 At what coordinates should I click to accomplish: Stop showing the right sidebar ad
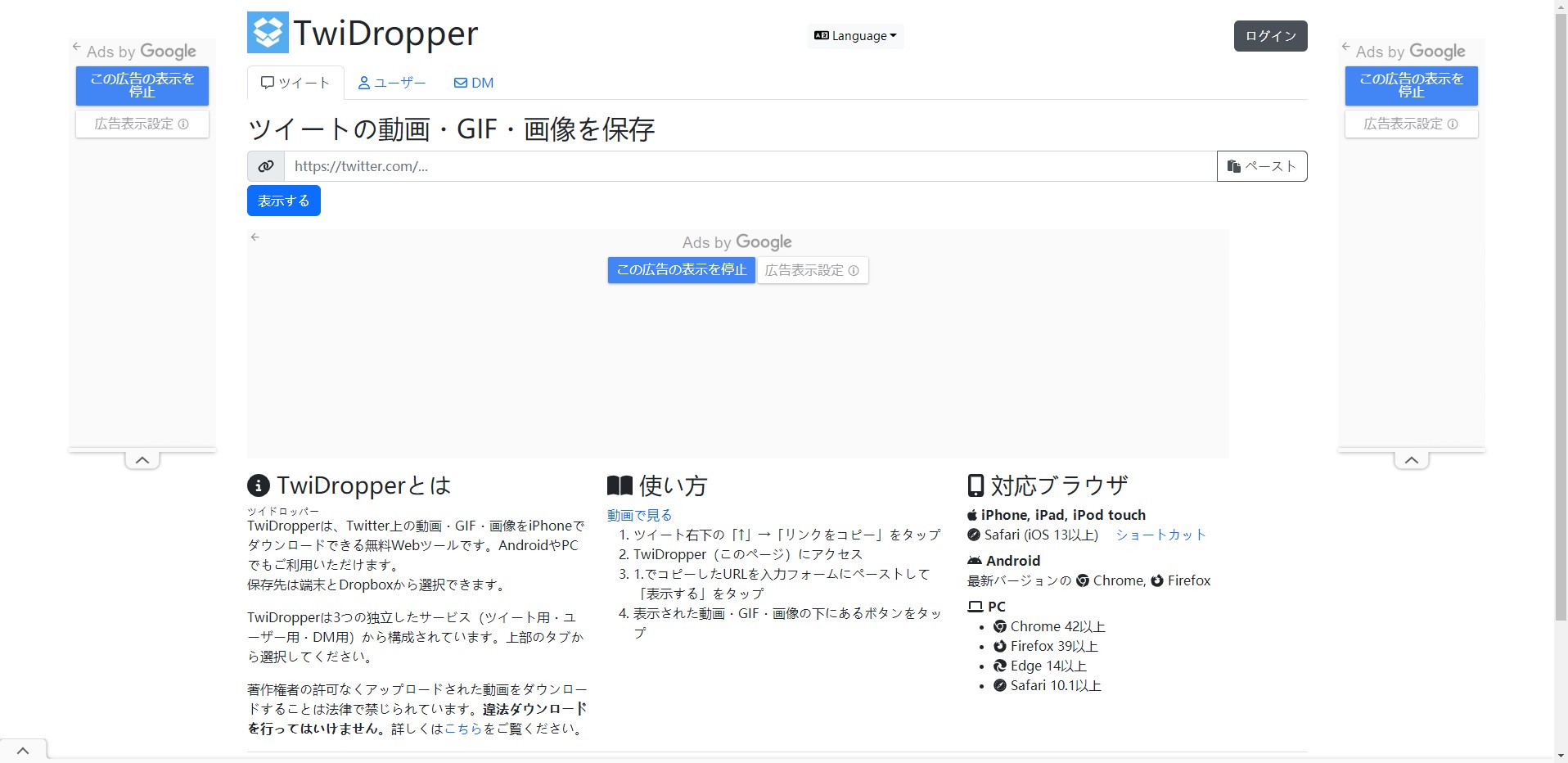click(x=1412, y=86)
